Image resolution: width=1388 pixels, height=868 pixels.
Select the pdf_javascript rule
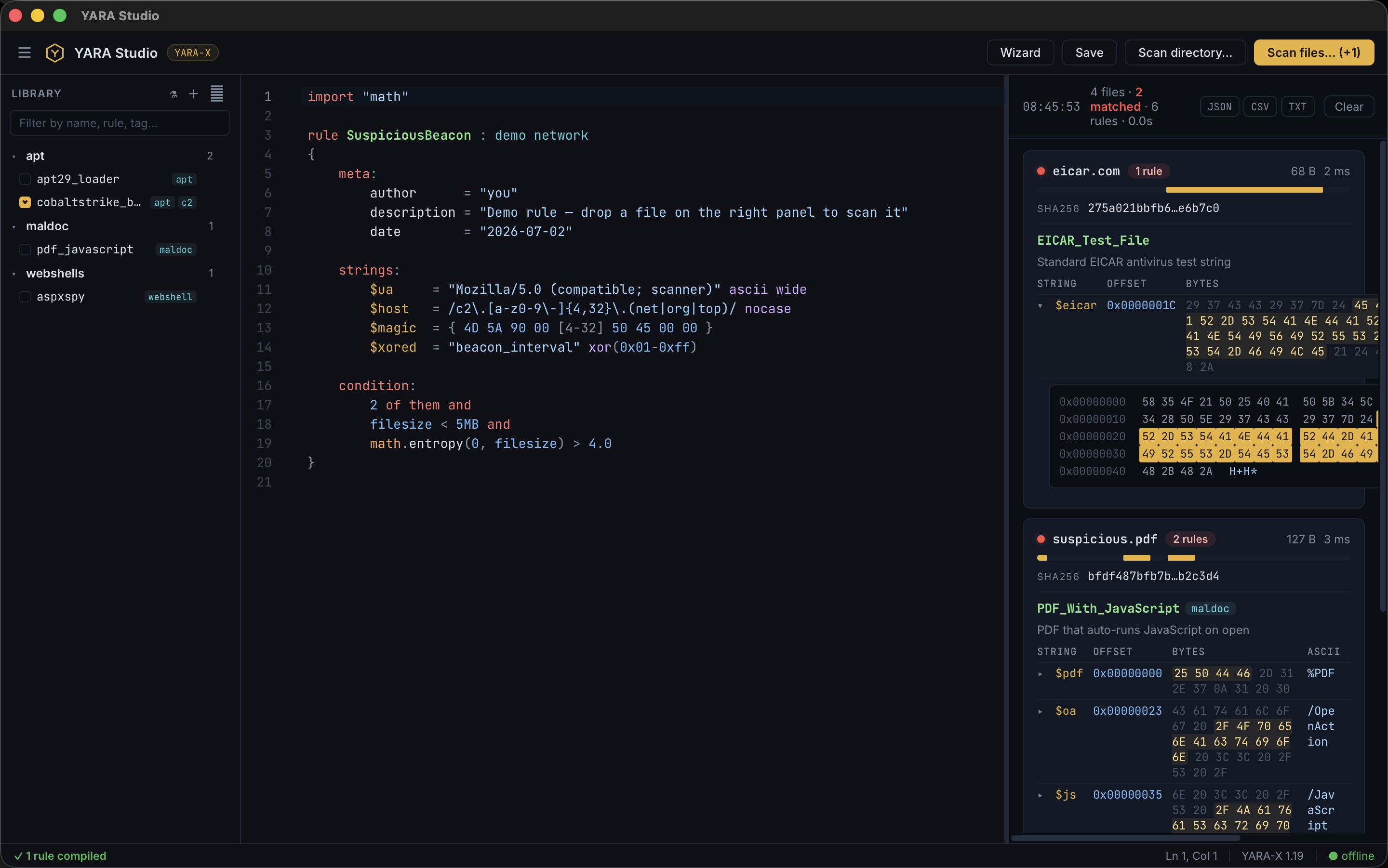click(85, 249)
